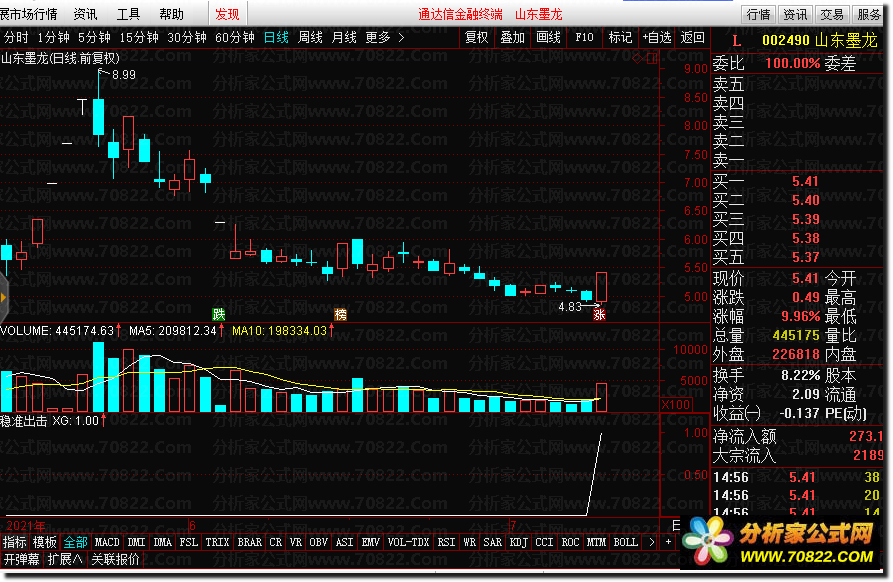Image resolution: width=893 pixels, height=582 pixels.
Task: Select the 日线 daily chart tab
Action: pos(276,38)
